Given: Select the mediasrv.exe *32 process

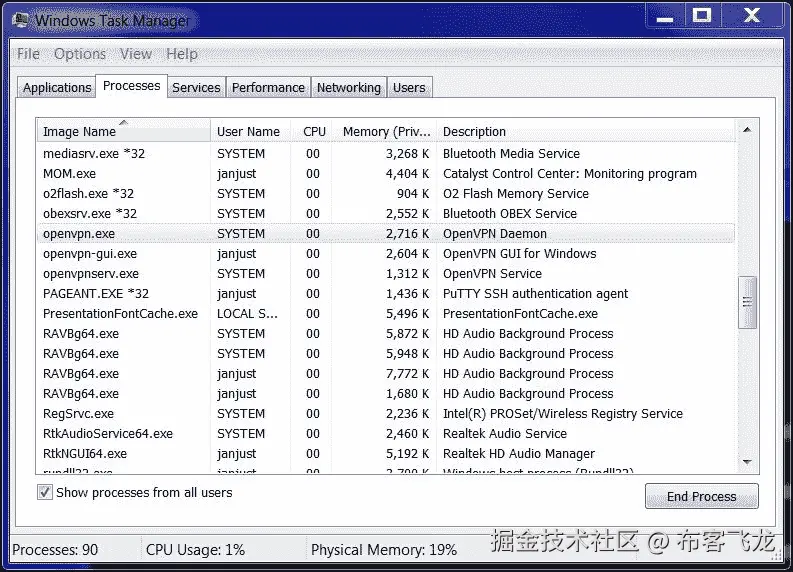Looking at the screenshot, I should [385, 153].
